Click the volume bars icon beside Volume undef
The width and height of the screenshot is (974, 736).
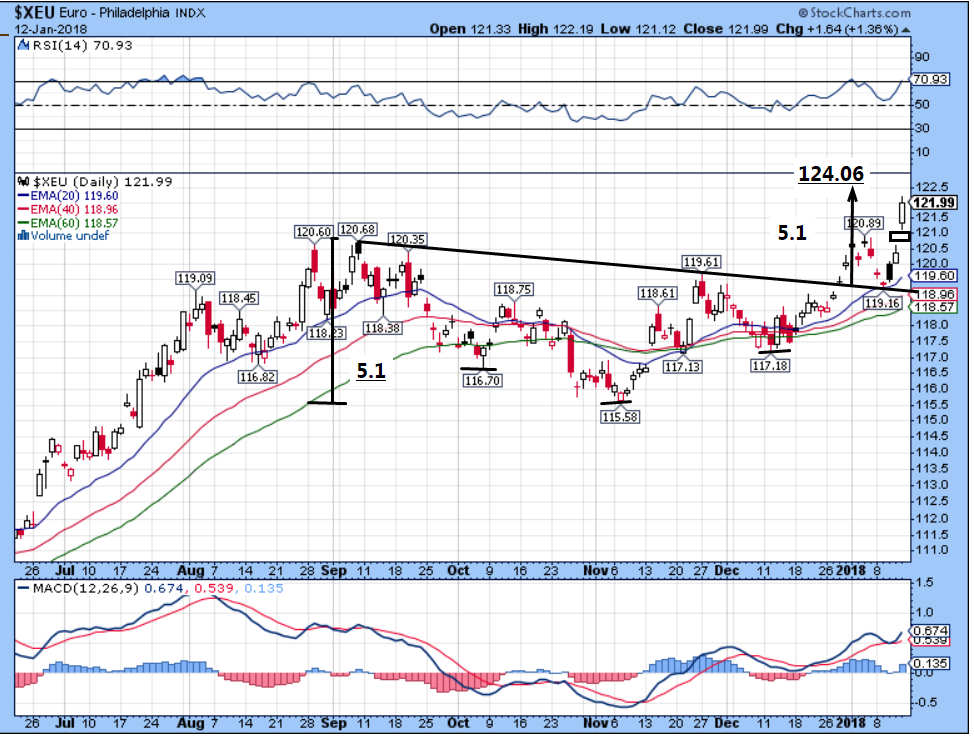[x=24, y=235]
